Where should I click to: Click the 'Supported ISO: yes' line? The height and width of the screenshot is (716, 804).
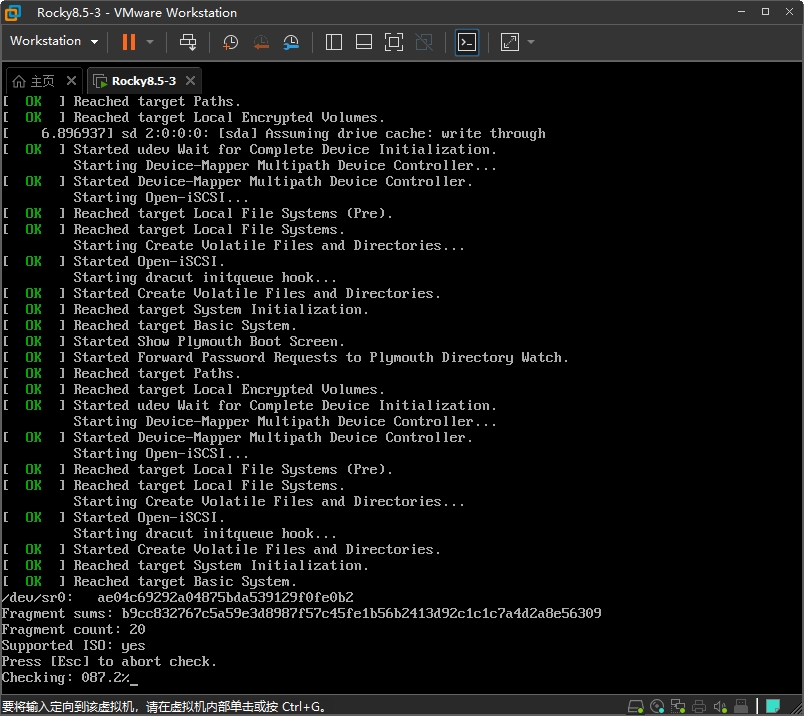(73, 646)
